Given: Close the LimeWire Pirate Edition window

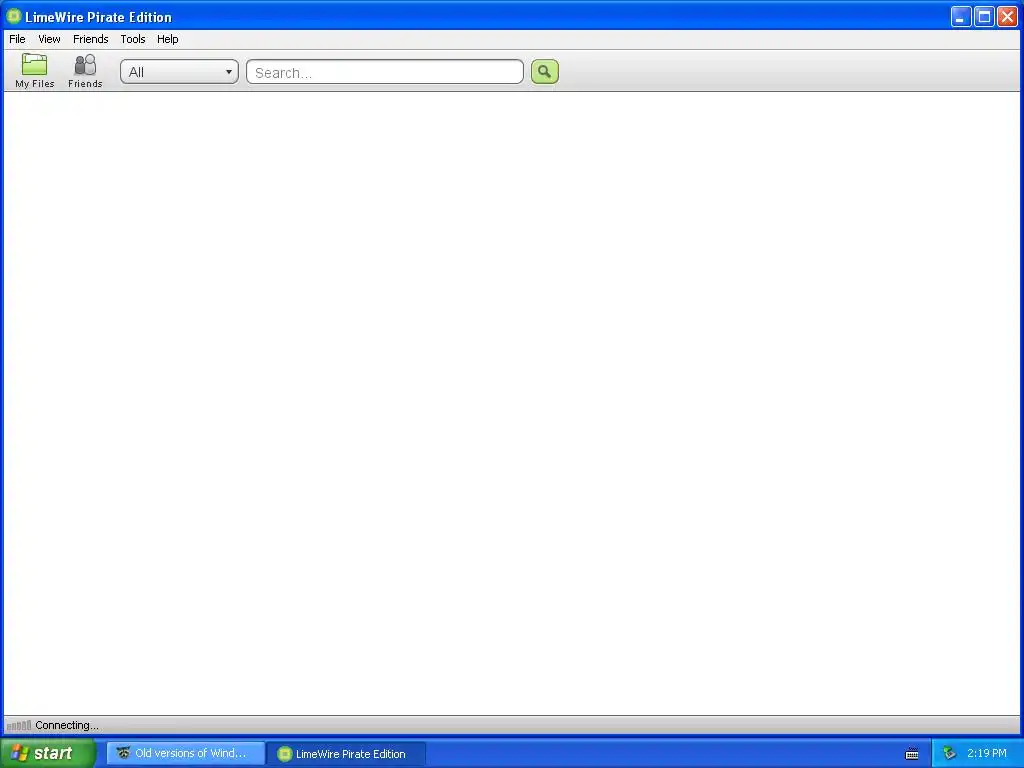Looking at the screenshot, I should tap(1008, 17).
